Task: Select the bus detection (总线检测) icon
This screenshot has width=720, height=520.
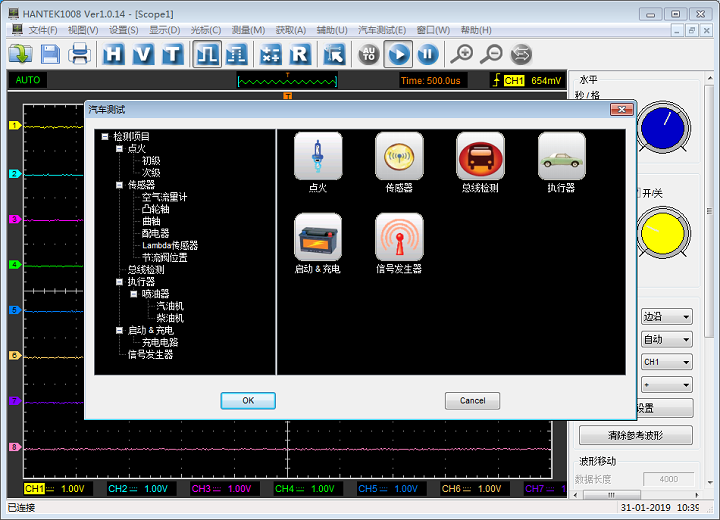Action: coord(480,156)
